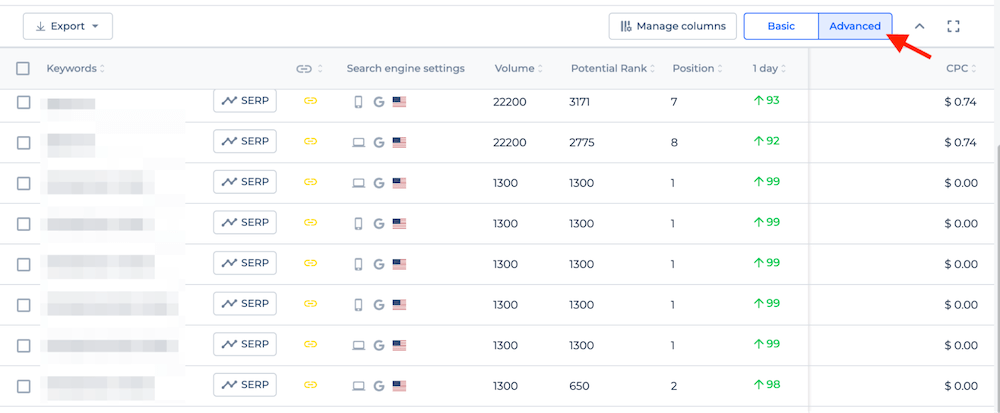Click CPC $ 0.00 in the position 2 row
This screenshot has width=1000, height=413.
tap(960, 386)
